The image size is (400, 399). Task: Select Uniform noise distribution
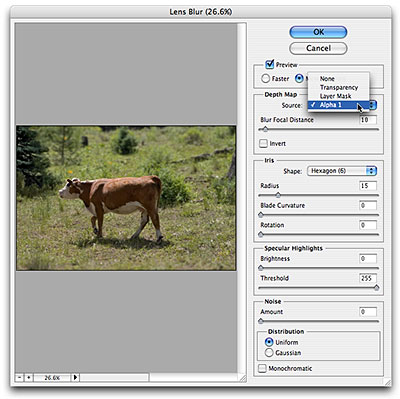tap(269, 342)
